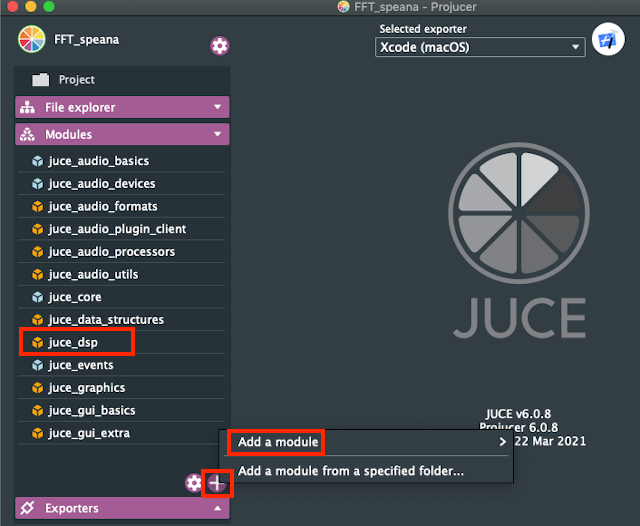This screenshot has width=640, height=526.
Task: Click the Exporters up arrow
Action: point(218,508)
